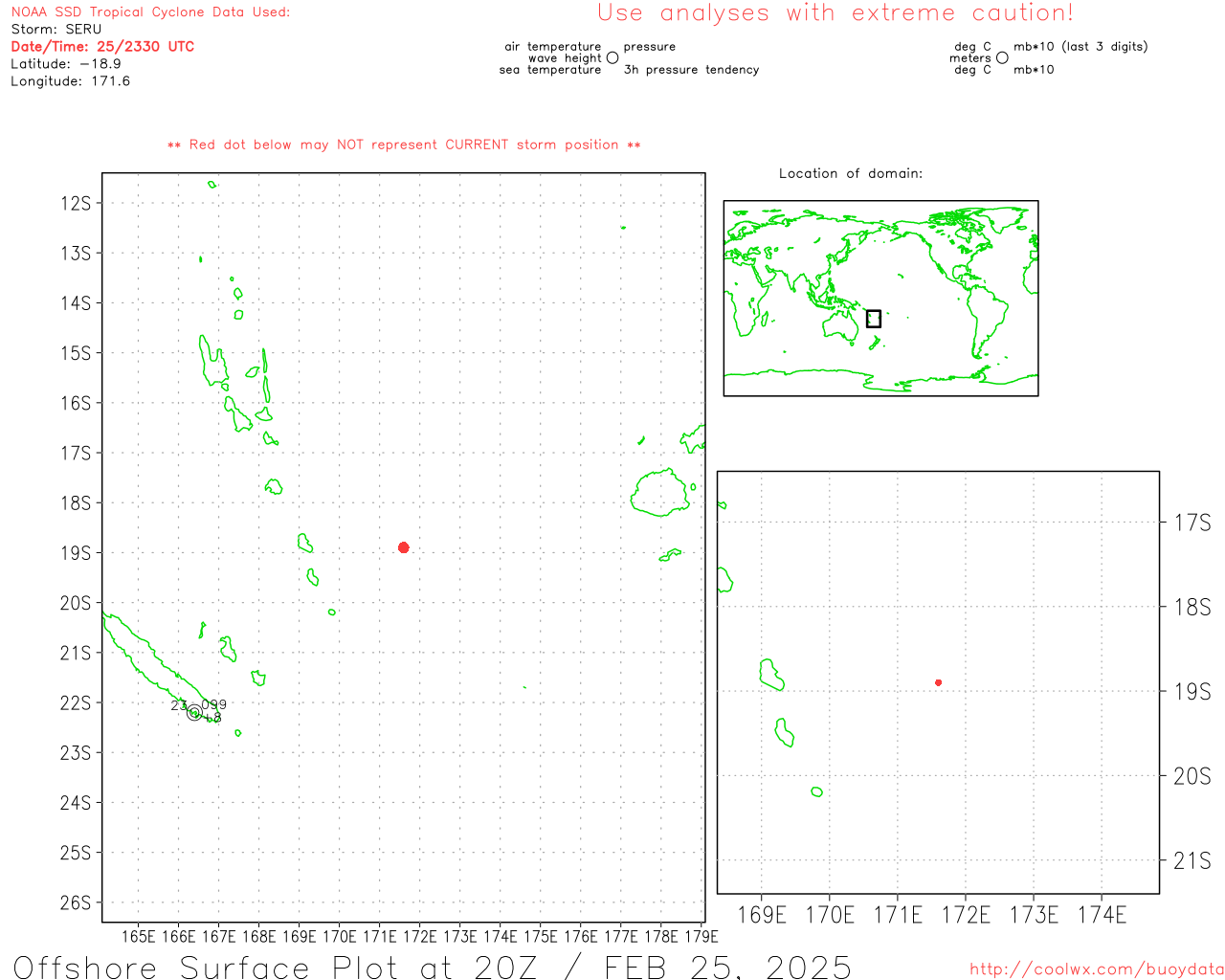Click the red dot warning note above the map

(404, 145)
